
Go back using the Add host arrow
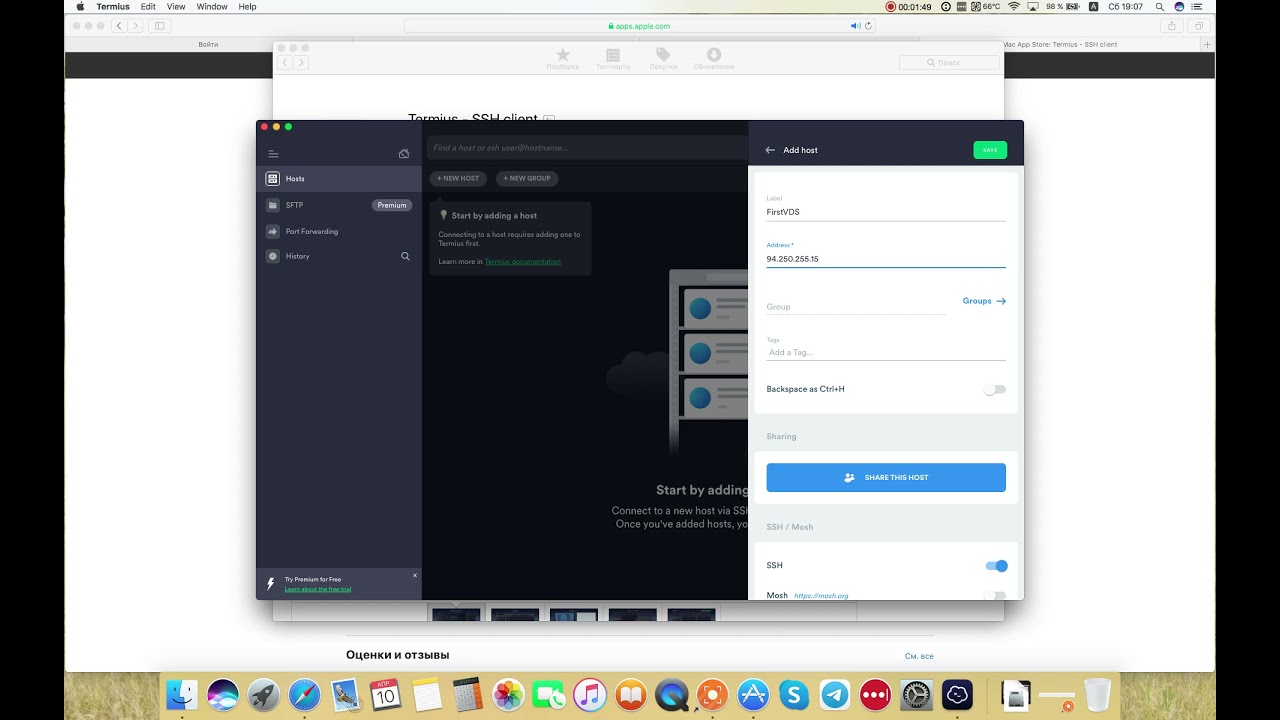click(x=770, y=150)
